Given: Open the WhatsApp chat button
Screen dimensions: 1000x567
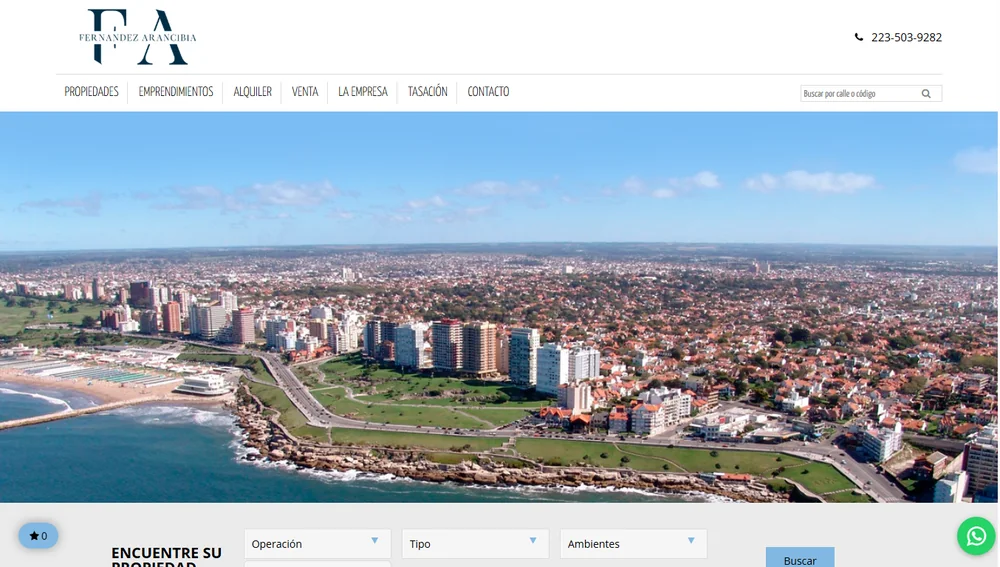Looking at the screenshot, I should pos(975,536).
